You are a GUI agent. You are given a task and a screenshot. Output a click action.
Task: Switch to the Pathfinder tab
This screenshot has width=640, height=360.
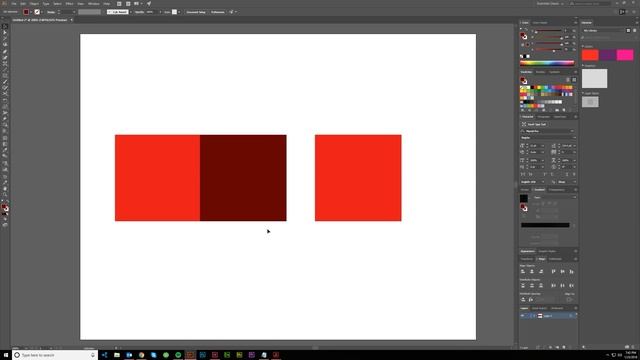coord(555,259)
